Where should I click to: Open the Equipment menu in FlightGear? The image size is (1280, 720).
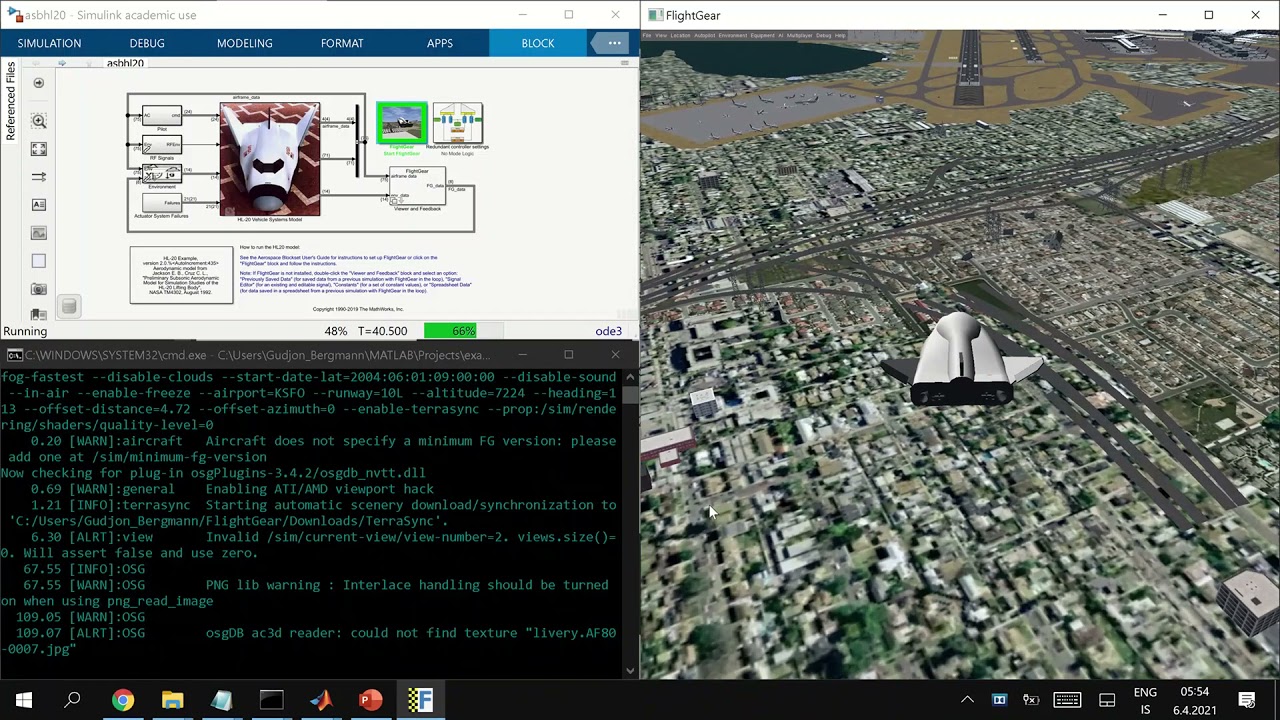click(x=763, y=35)
